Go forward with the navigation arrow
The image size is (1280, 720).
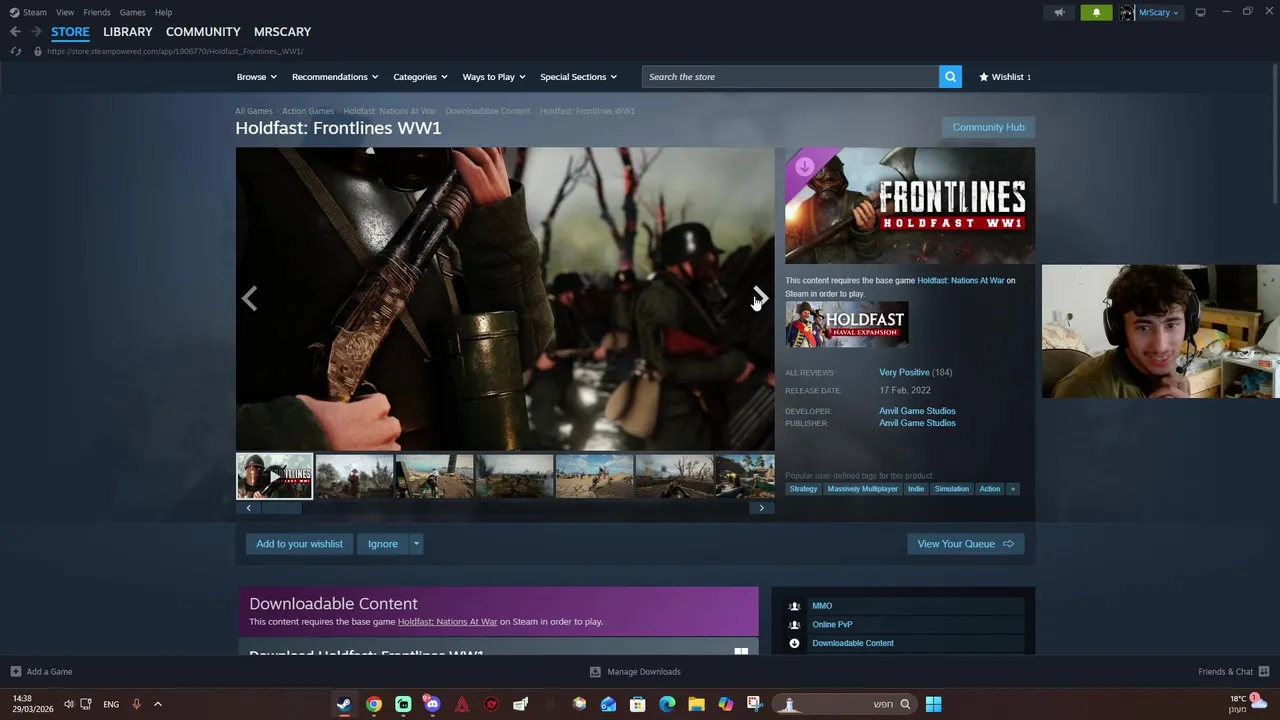pyautogui.click(x=35, y=32)
